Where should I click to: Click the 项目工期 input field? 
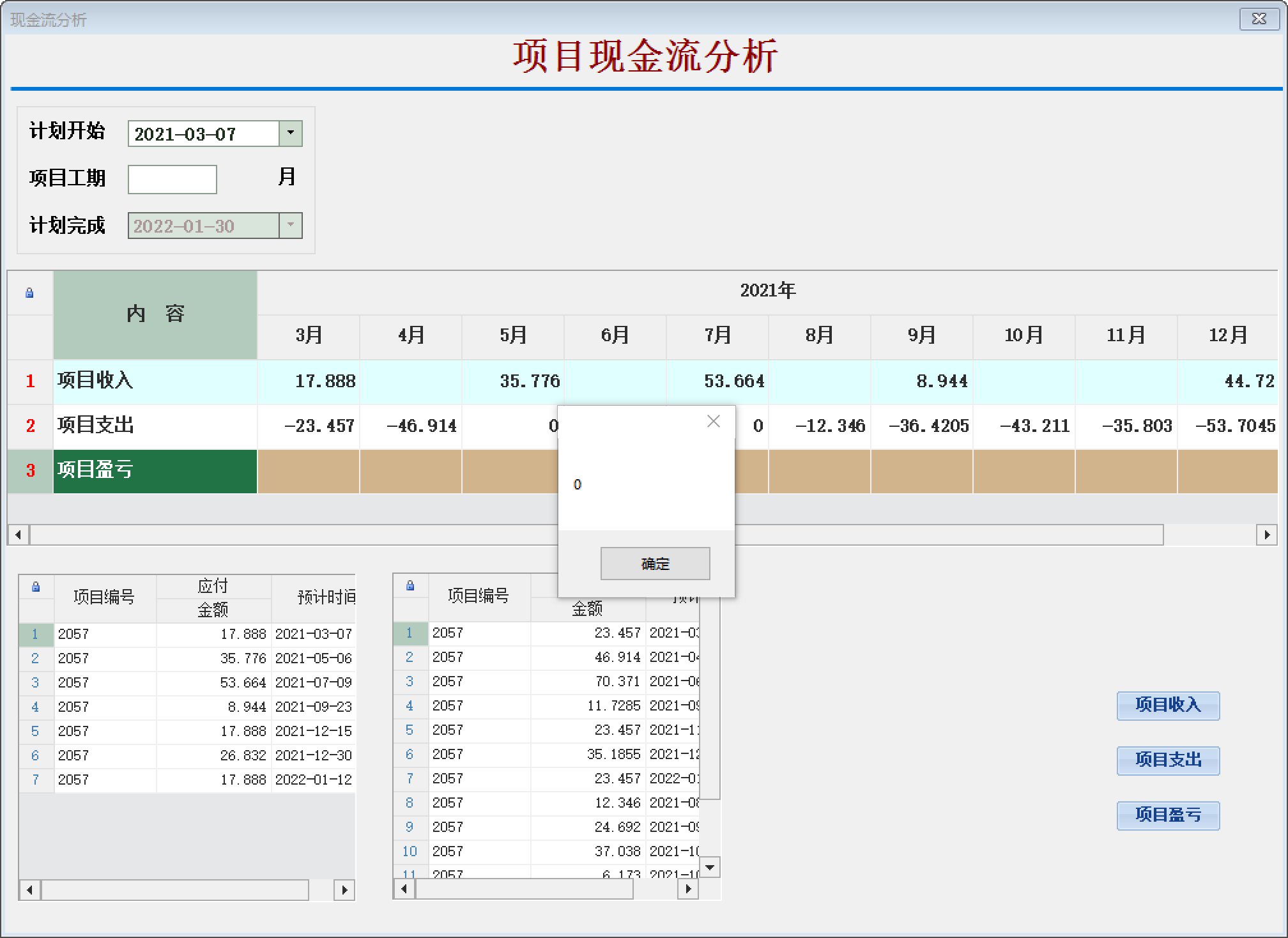point(172,180)
